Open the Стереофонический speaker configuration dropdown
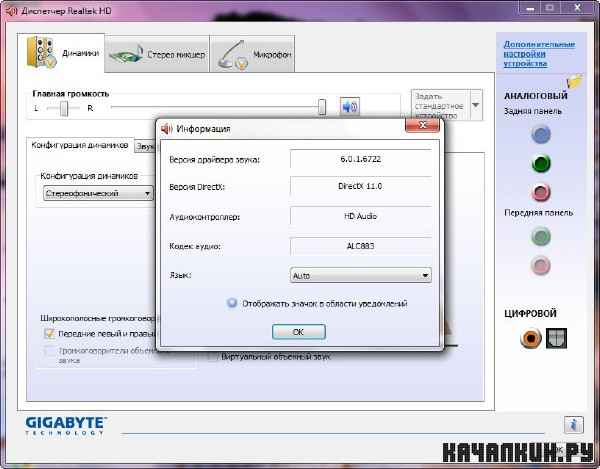This screenshot has height=469, width=600. [98, 193]
